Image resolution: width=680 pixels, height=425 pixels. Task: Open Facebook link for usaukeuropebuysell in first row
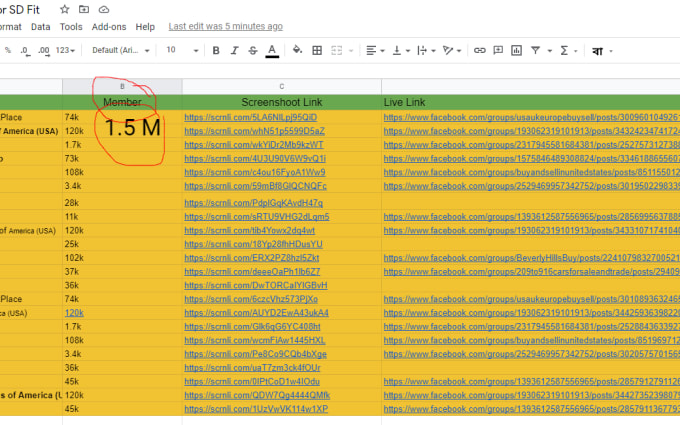pyautogui.click(x=531, y=117)
